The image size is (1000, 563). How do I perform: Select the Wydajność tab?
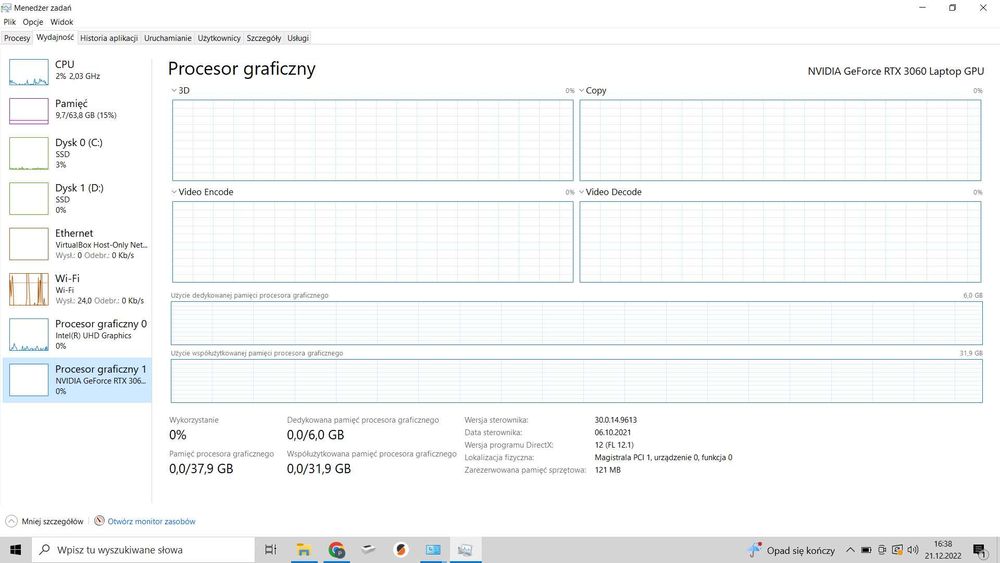click(x=55, y=38)
